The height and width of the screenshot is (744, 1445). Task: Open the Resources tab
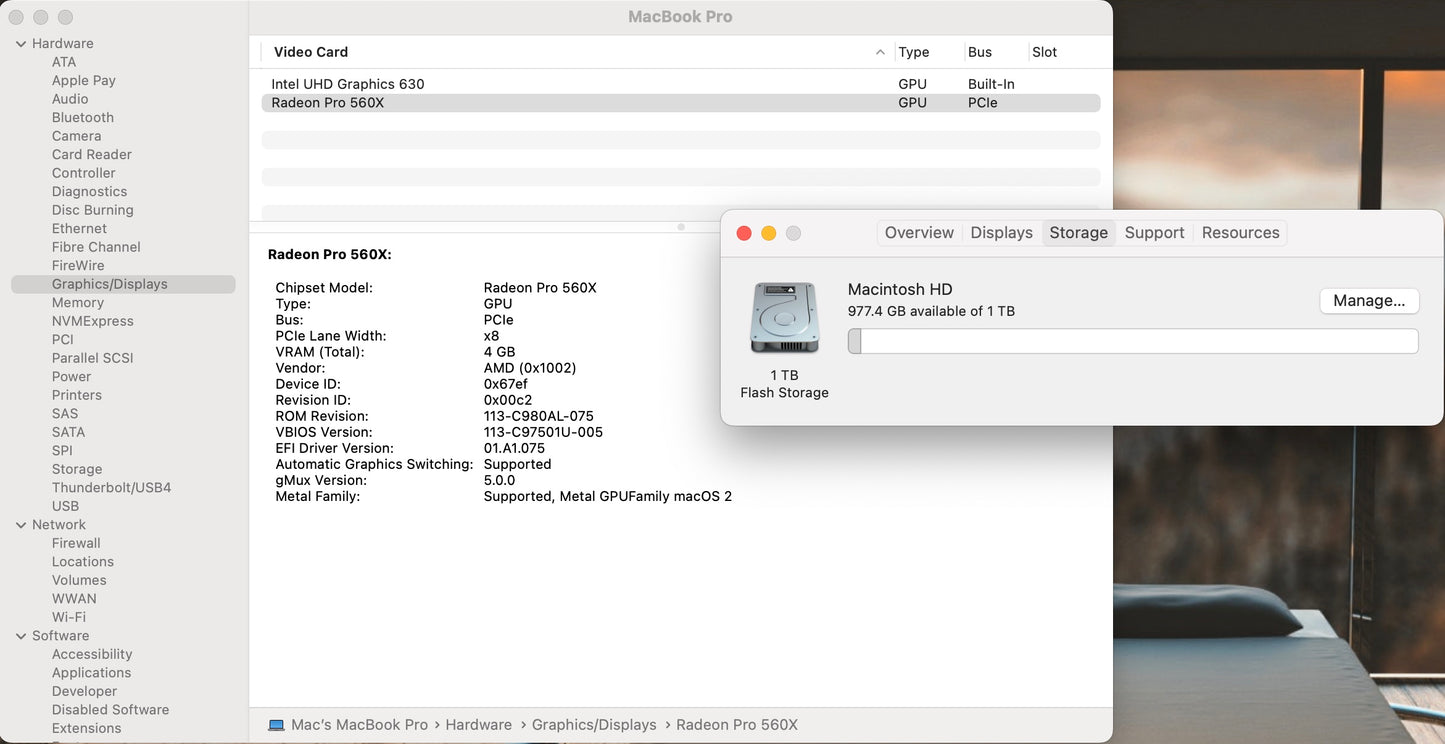(1240, 232)
